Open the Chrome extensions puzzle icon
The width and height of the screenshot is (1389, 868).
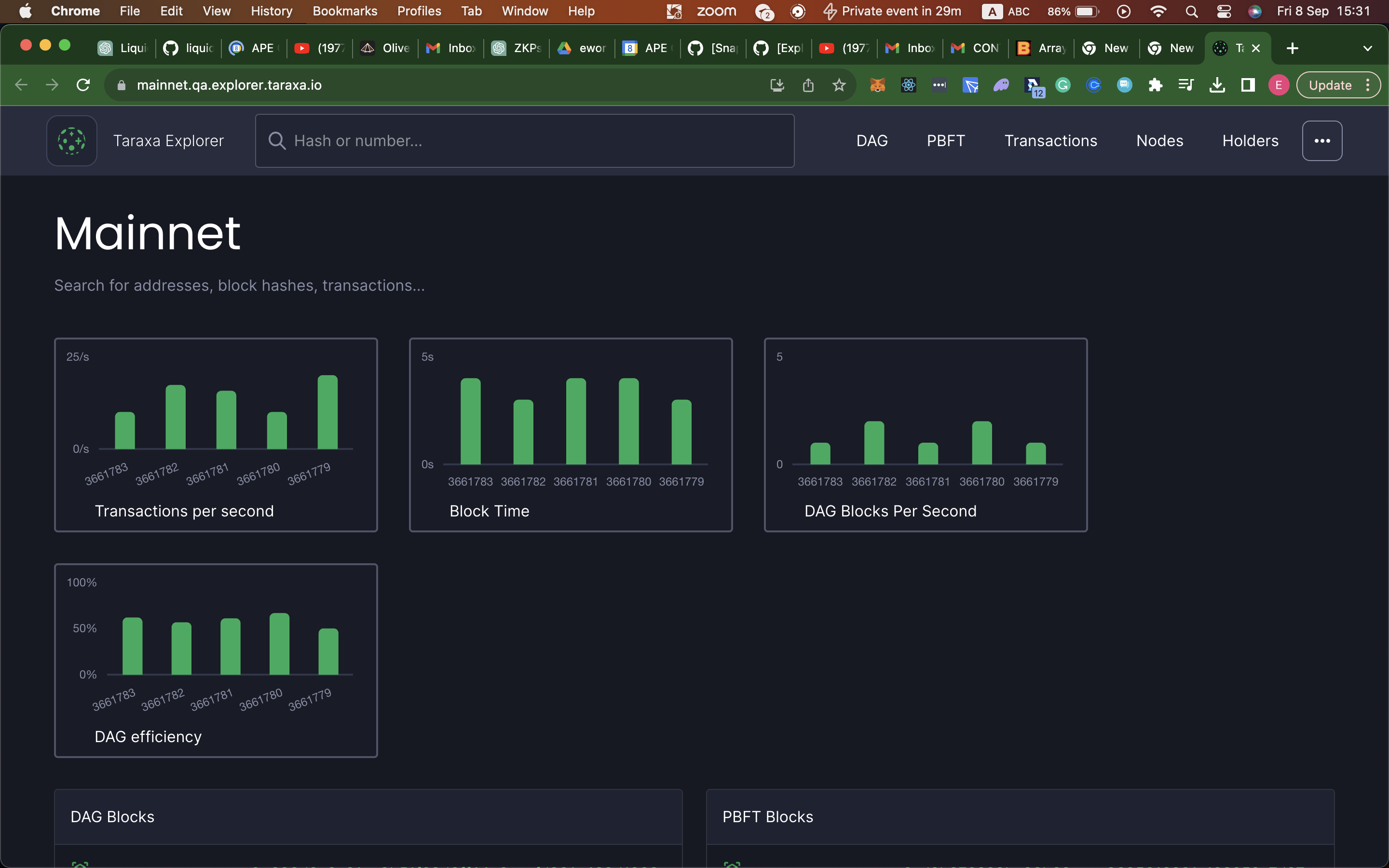click(x=1155, y=85)
